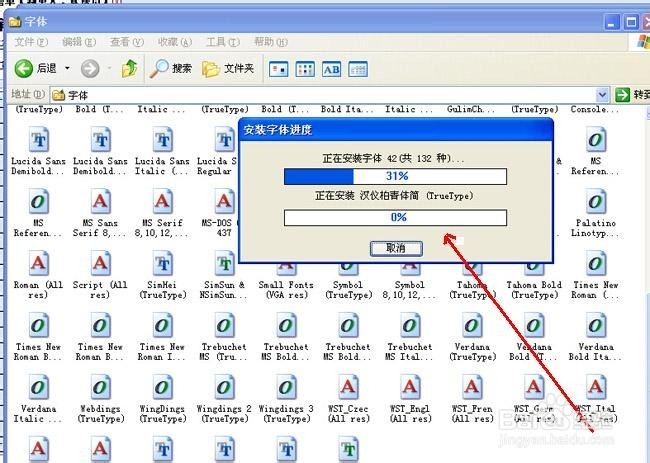Switch to Large Icons view button
This screenshot has height=463, width=650.
coord(279,69)
